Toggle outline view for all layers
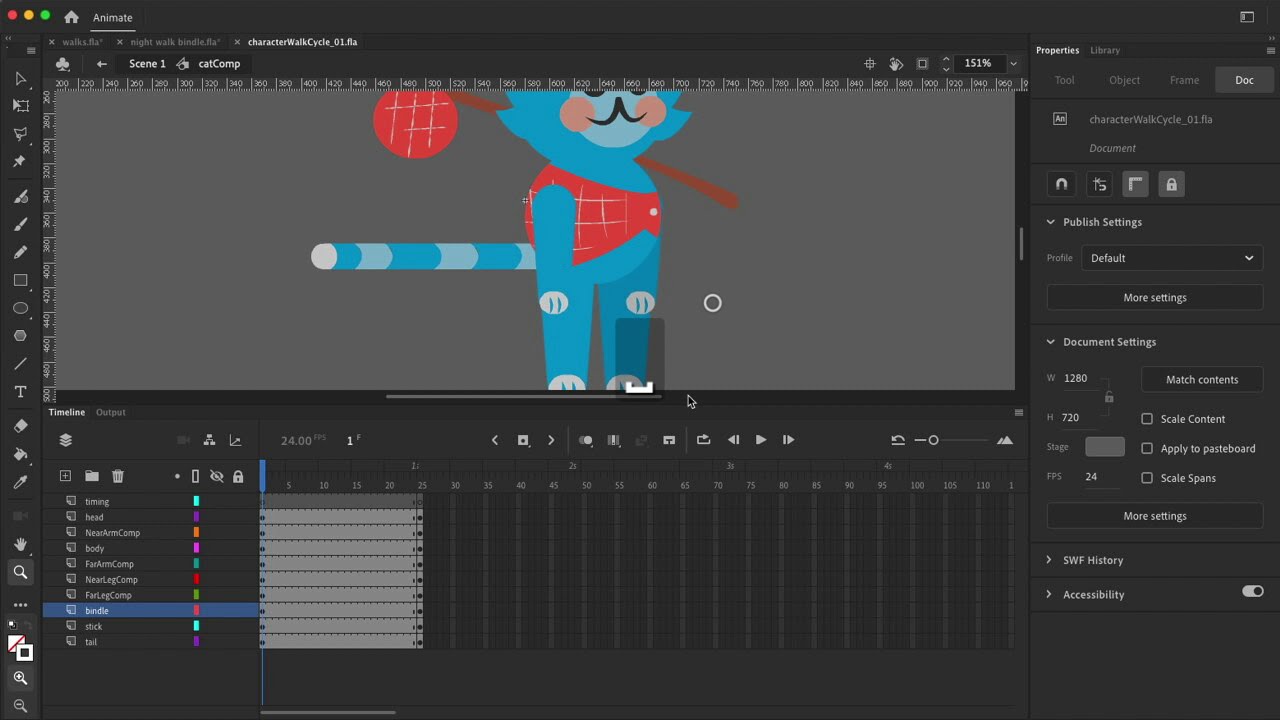 click(196, 476)
